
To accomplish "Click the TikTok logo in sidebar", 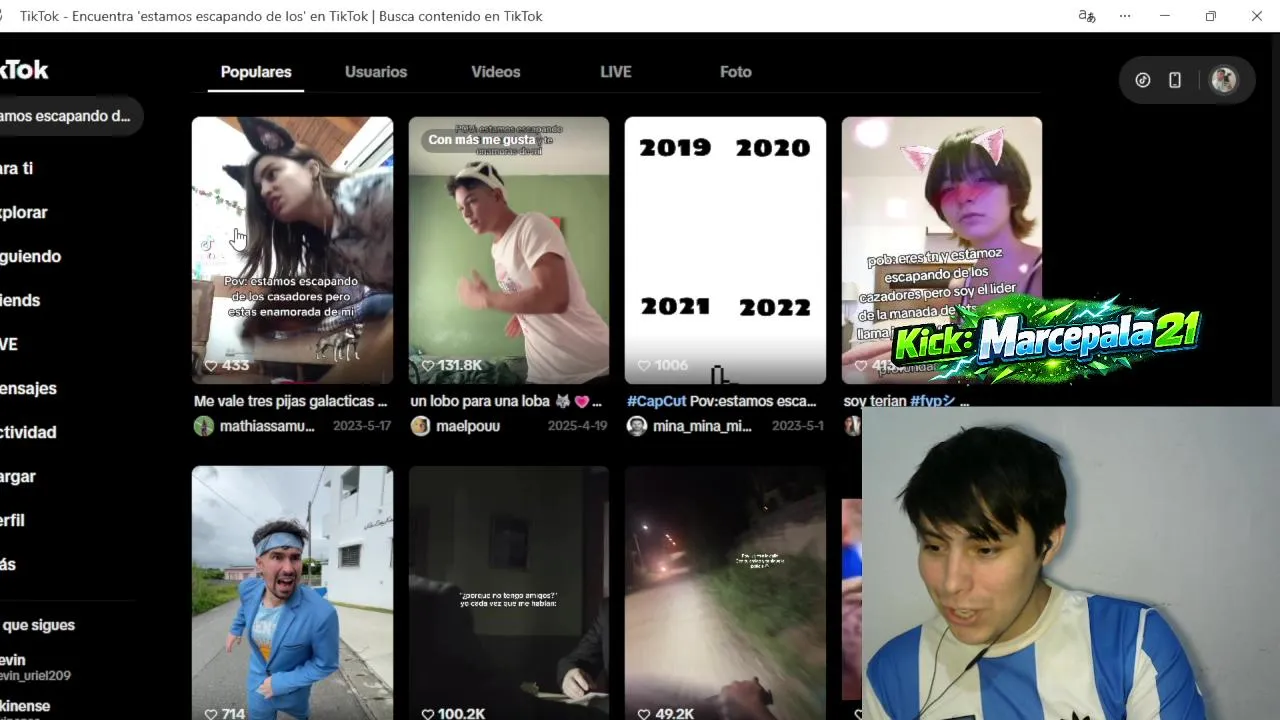I will click(x=24, y=70).
